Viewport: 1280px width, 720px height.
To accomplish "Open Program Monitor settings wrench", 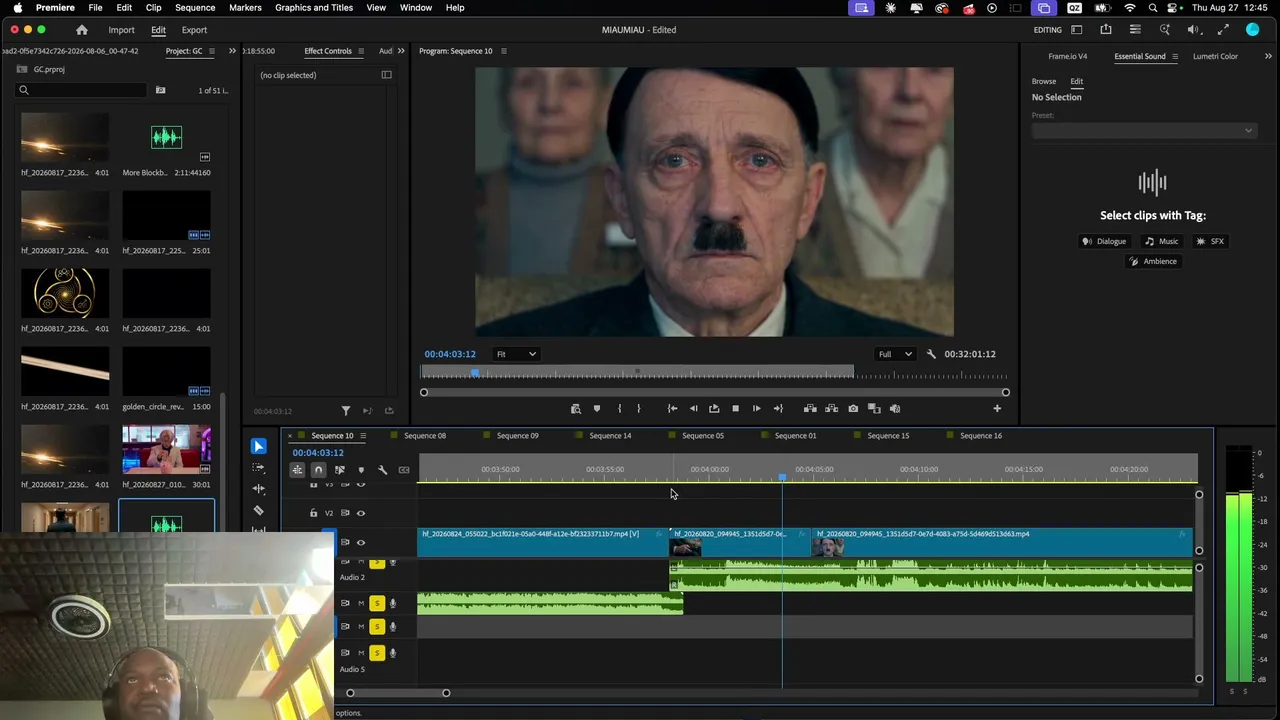I will [931, 354].
